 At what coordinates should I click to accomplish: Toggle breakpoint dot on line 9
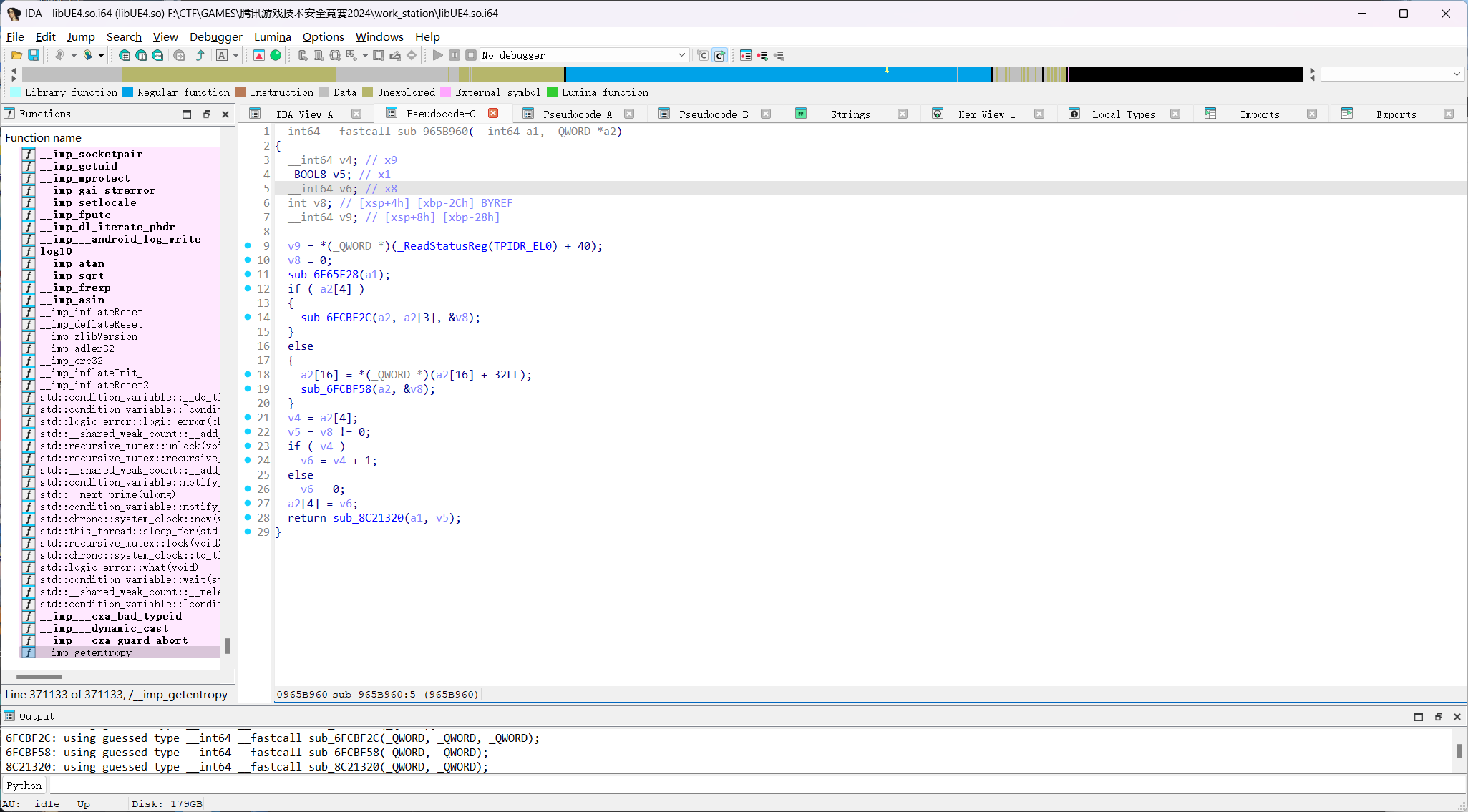click(248, 245)
